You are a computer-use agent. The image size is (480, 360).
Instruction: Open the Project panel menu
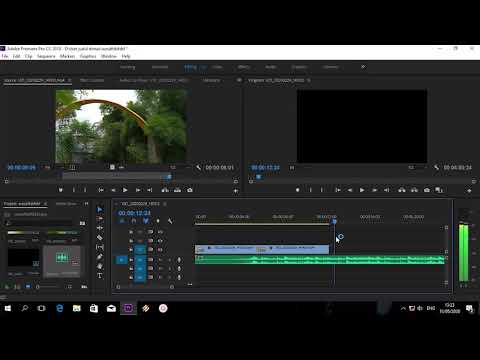click(x=46, y=203)
